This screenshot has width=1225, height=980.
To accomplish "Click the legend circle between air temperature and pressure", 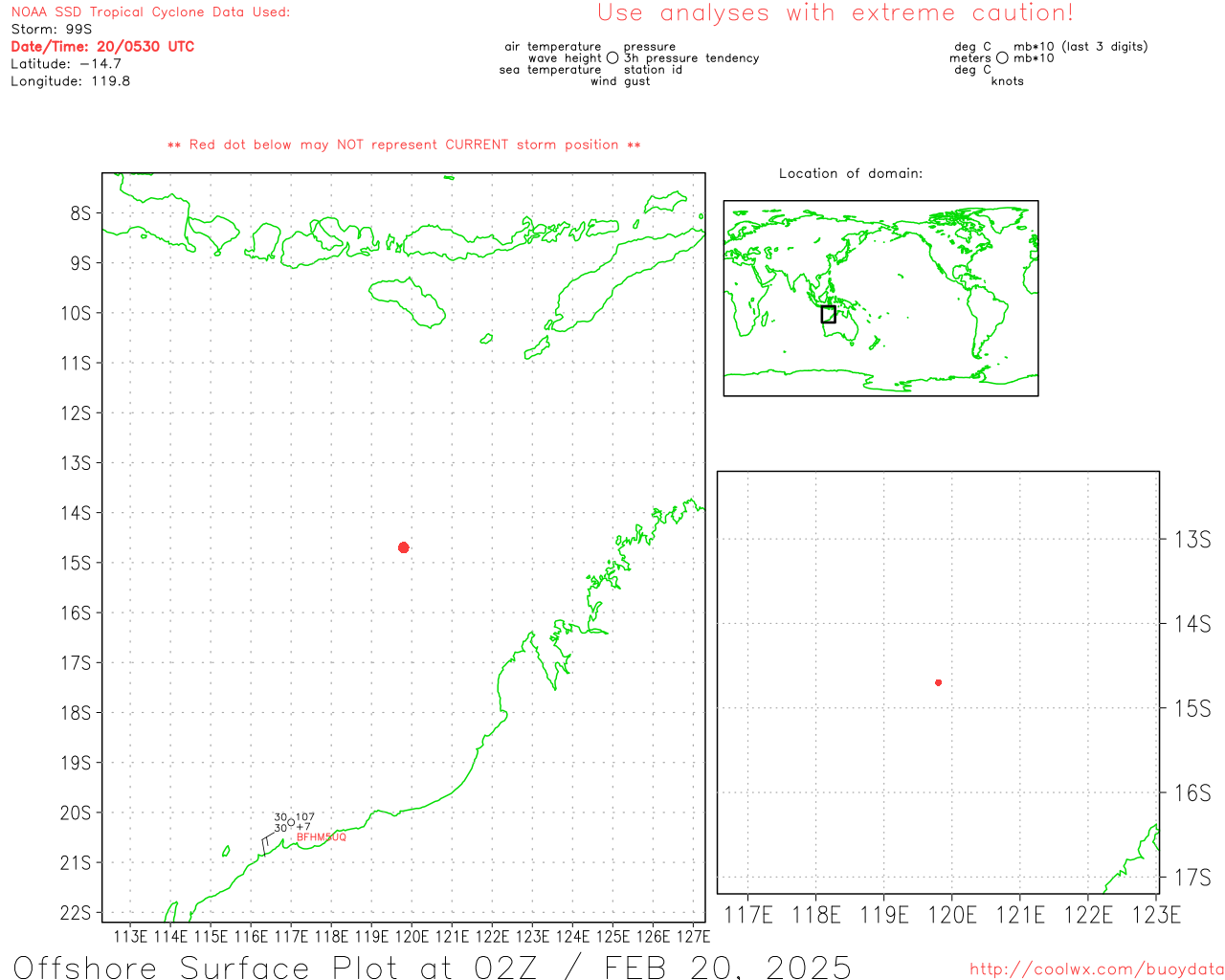I will [x=612, y=58].
